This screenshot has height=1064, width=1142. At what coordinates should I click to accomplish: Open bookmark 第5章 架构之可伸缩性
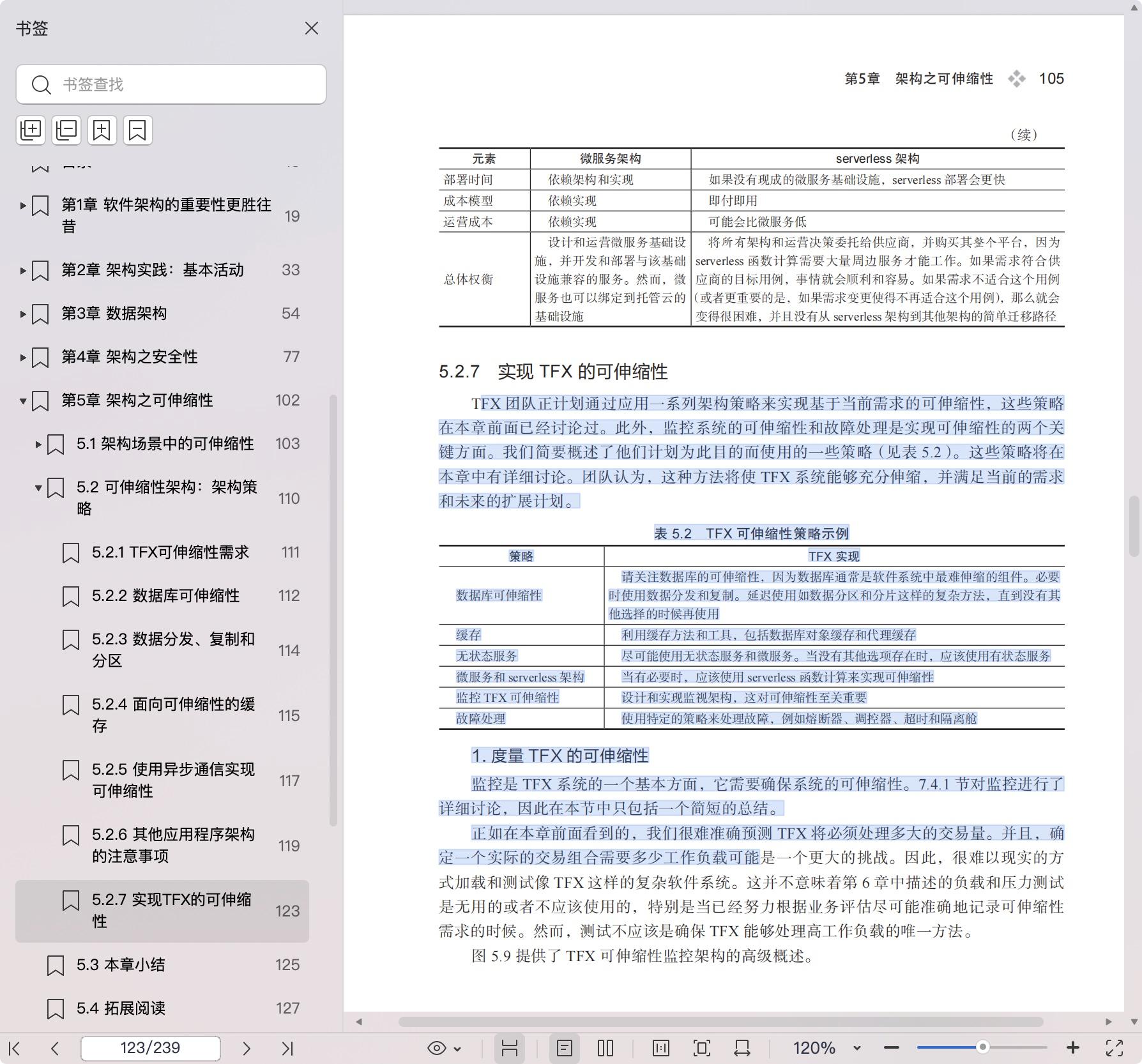pos(137,400)
